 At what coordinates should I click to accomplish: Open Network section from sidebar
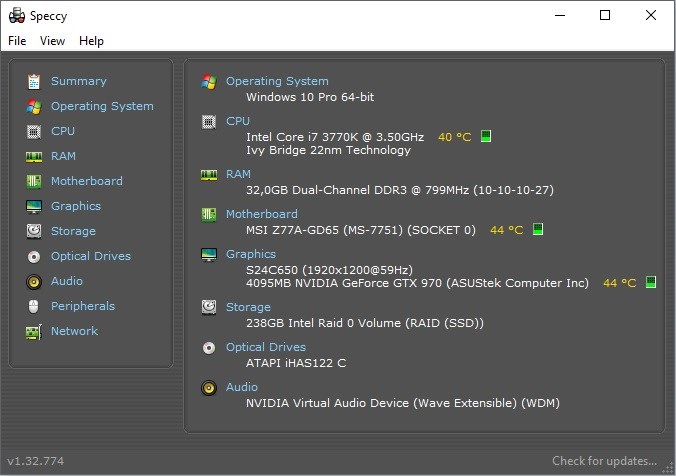coord(75,331)
